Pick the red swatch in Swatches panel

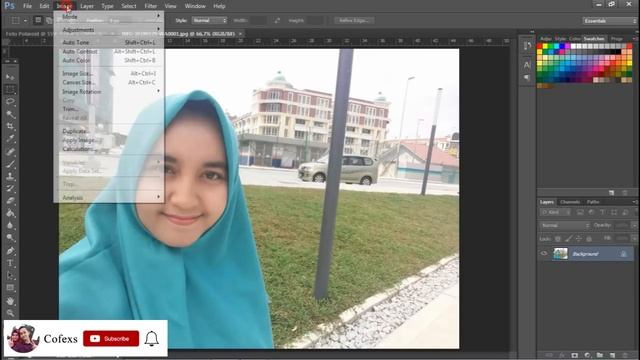pyautogui.click(x=540, y=47)
